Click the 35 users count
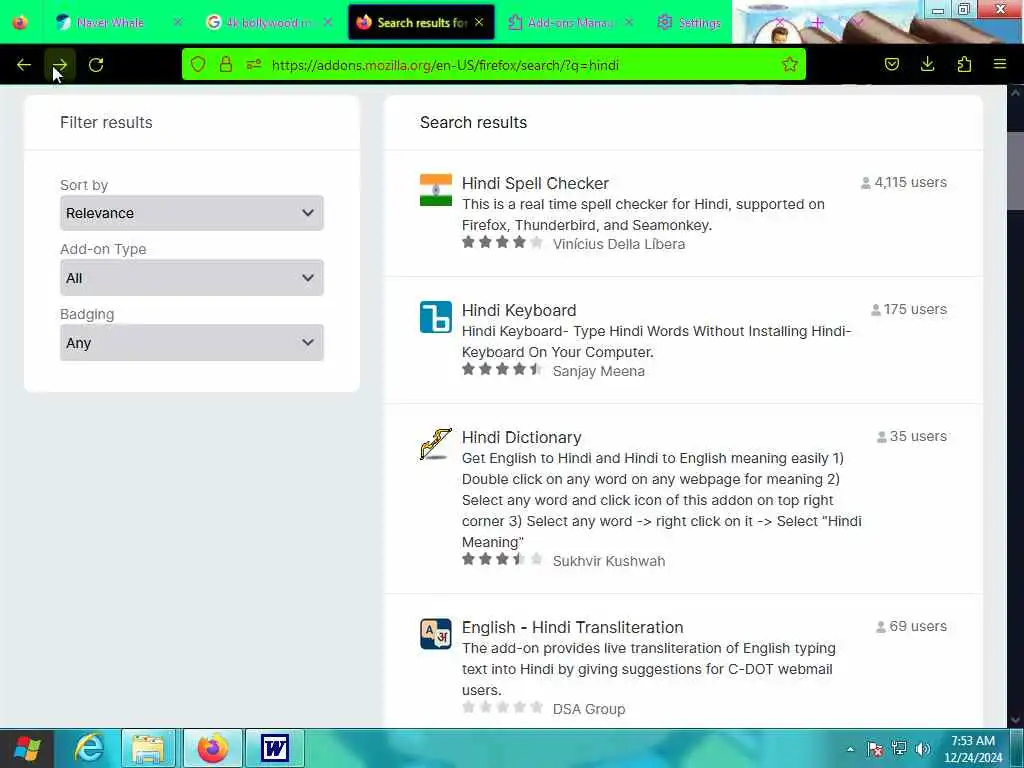Screen dimensions: 1024x768 [x=912, y=436]
